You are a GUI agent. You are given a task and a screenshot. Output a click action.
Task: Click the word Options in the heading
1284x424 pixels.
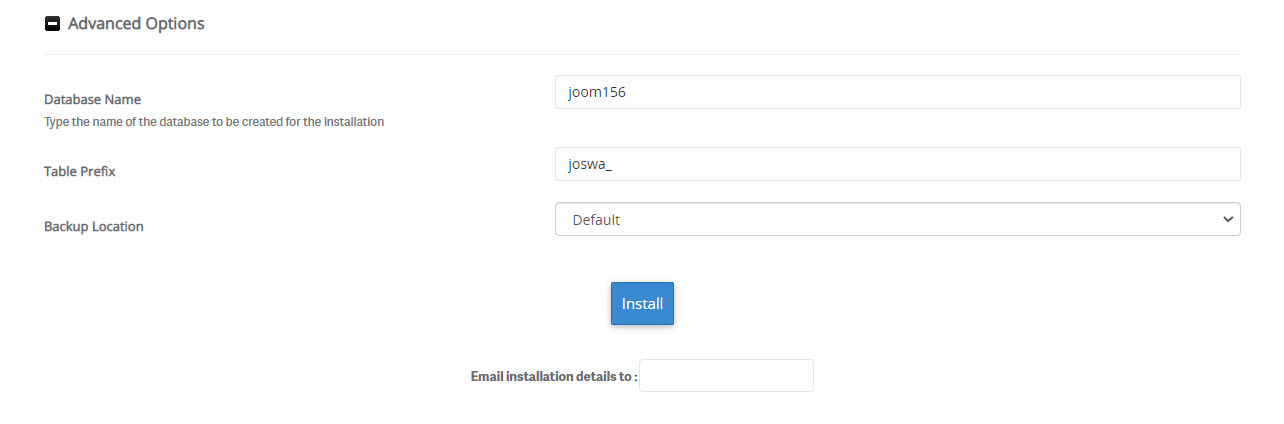point(172,24)
